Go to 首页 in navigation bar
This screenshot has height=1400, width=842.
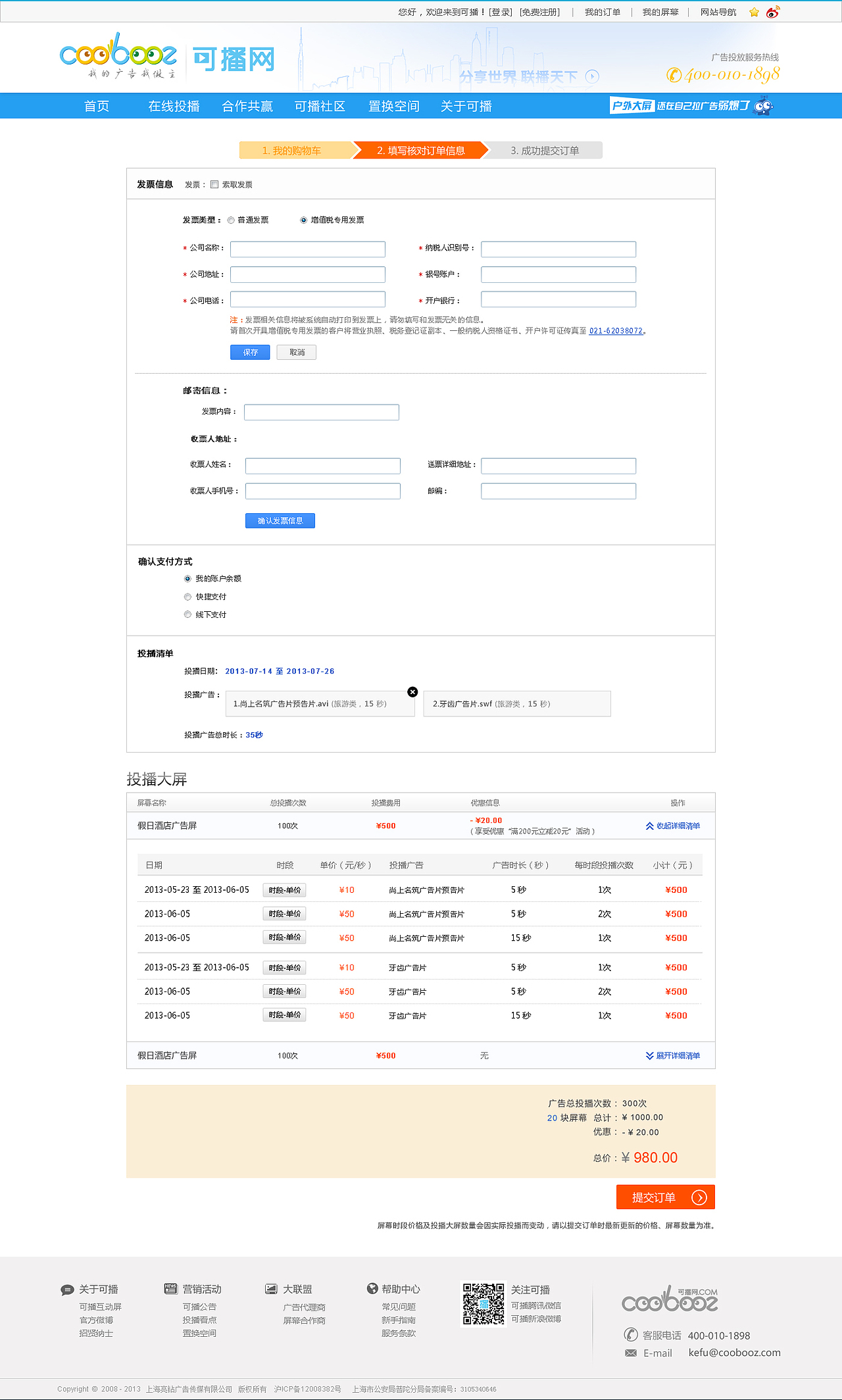pyautogui.click(x=97, y=106)
